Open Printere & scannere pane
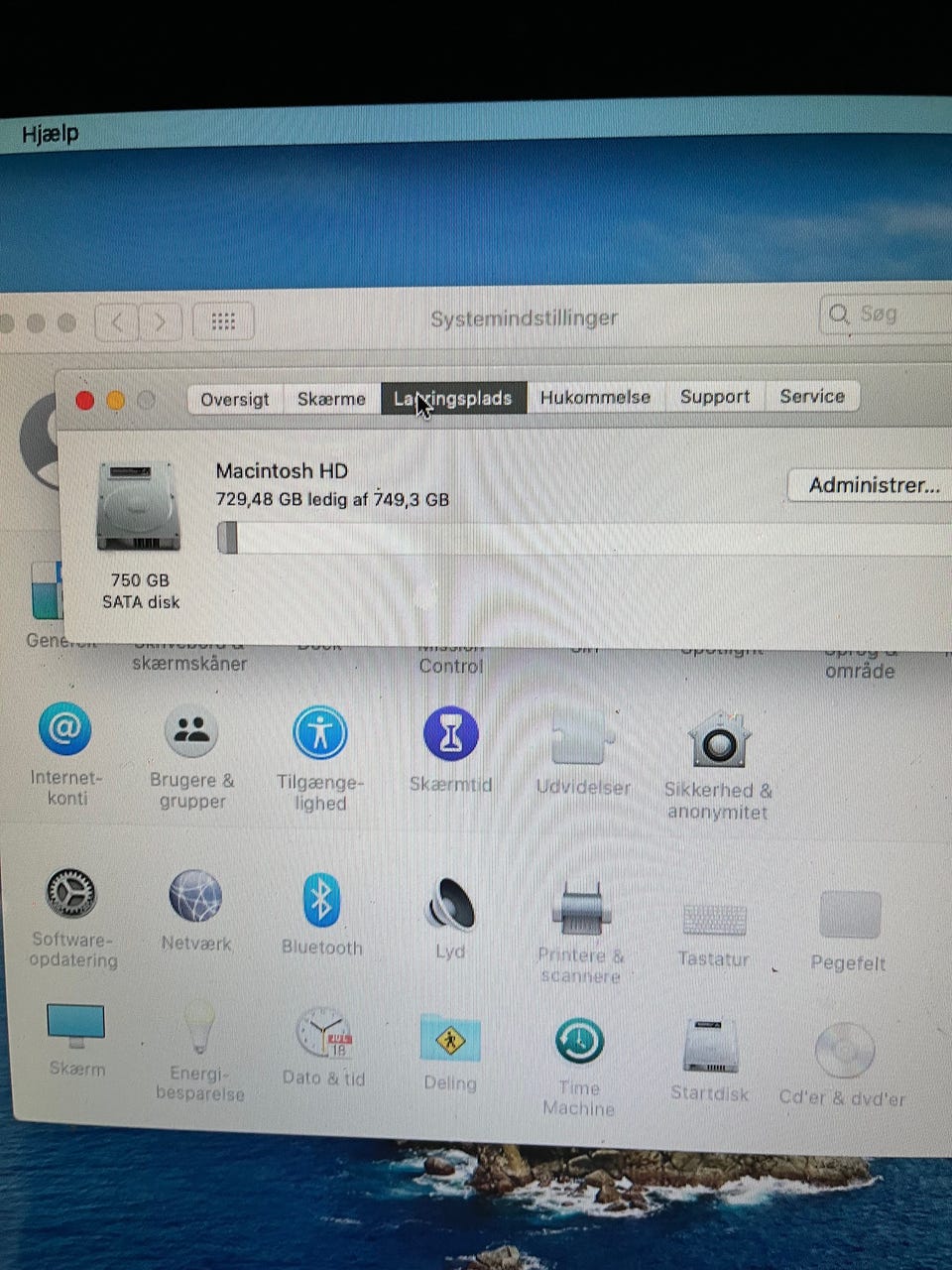The width and height of the screenshot is (952, 1270). coord(581,908)
